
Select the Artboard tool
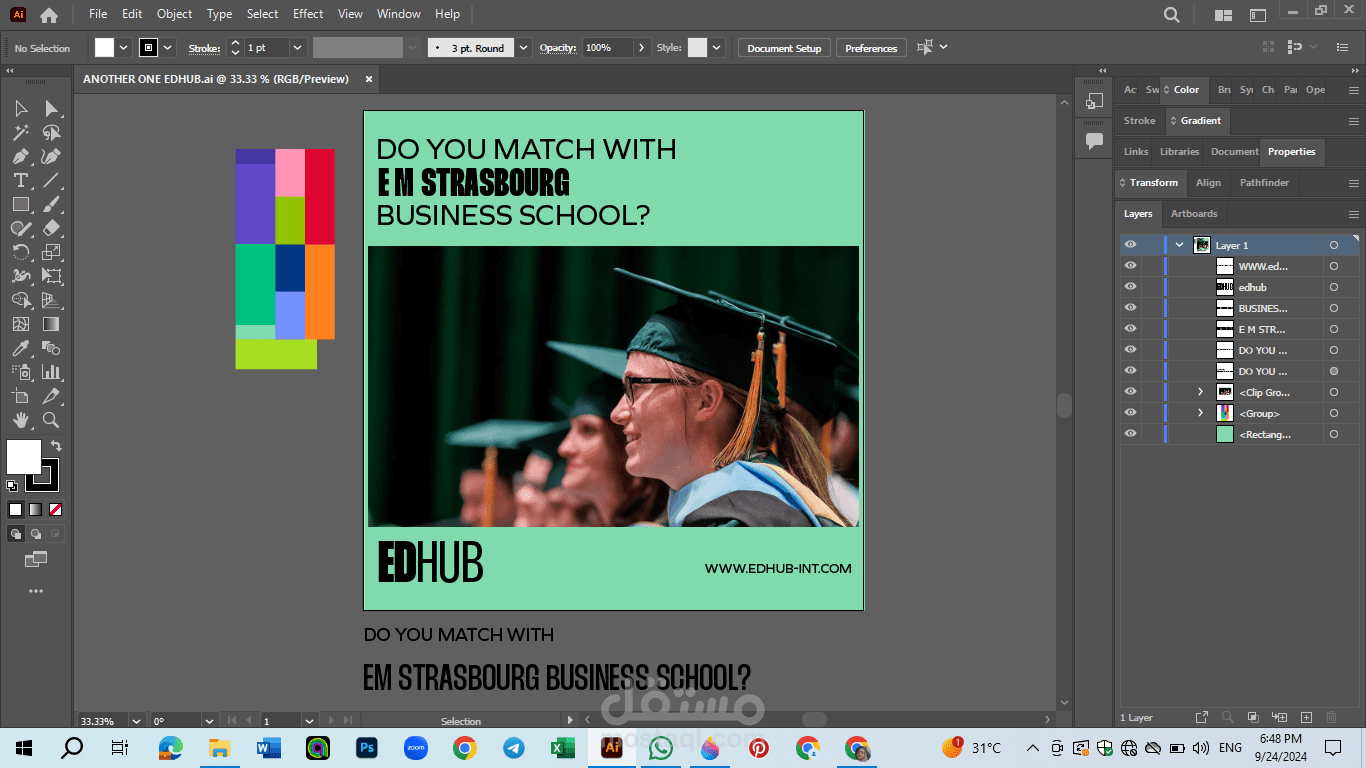pyautogui.click(x=21, y=396)
